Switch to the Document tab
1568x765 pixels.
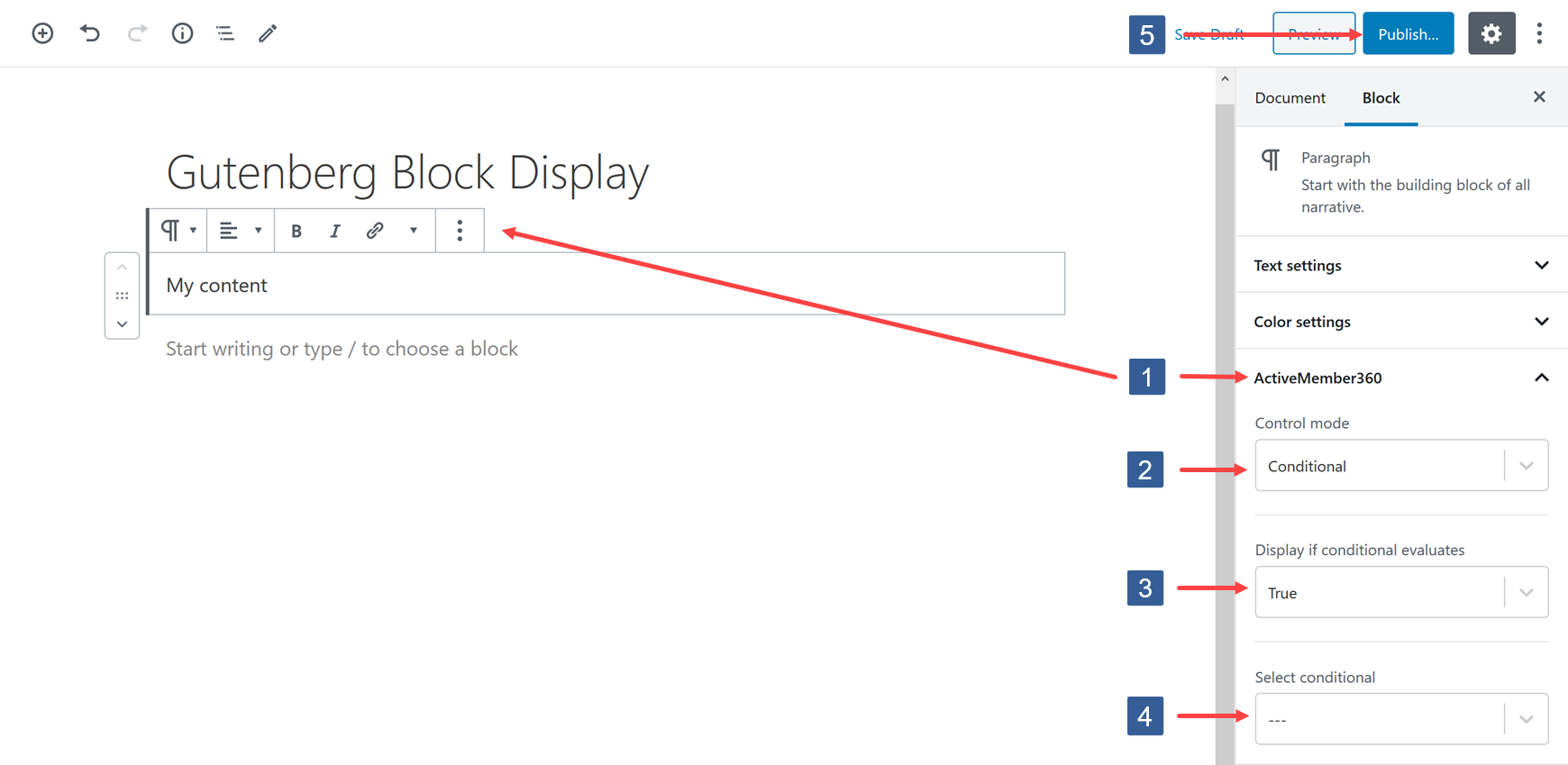1290,97
